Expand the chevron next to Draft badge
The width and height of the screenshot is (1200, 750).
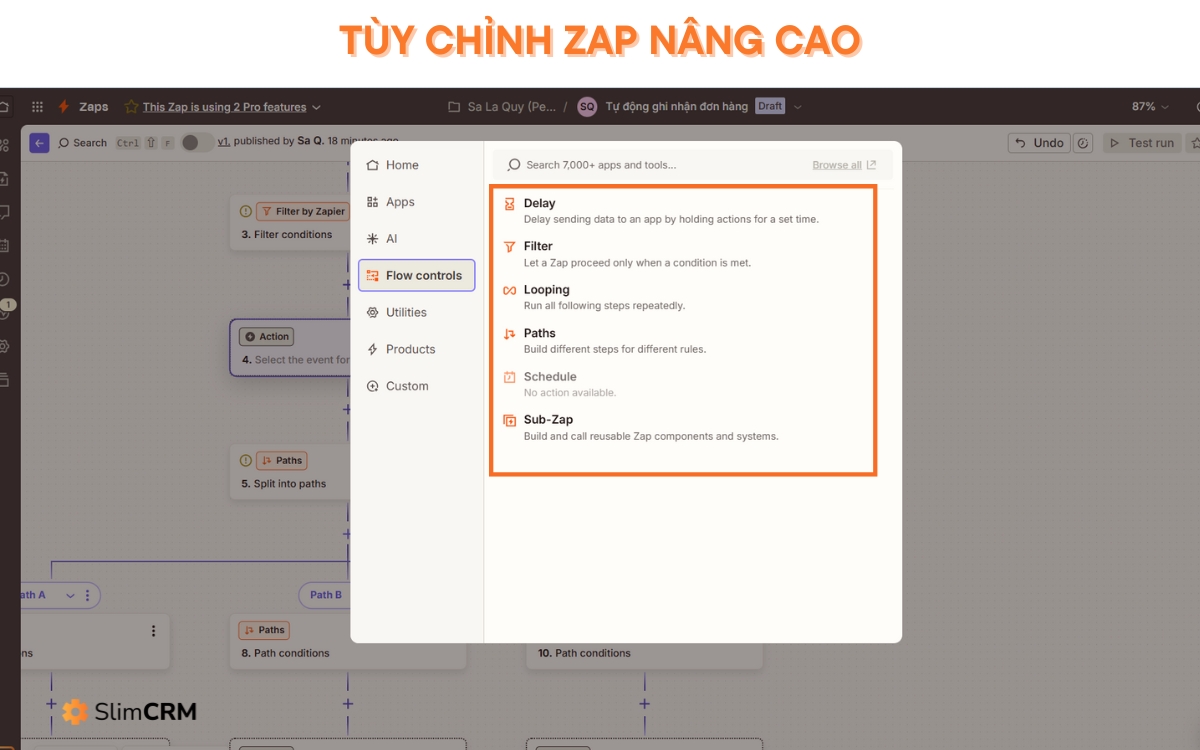797,107
